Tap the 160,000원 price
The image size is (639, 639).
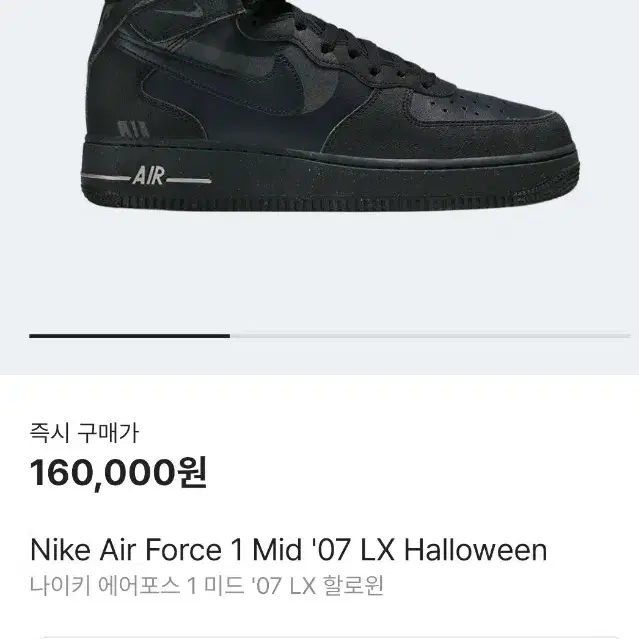[x=118, y=473]
